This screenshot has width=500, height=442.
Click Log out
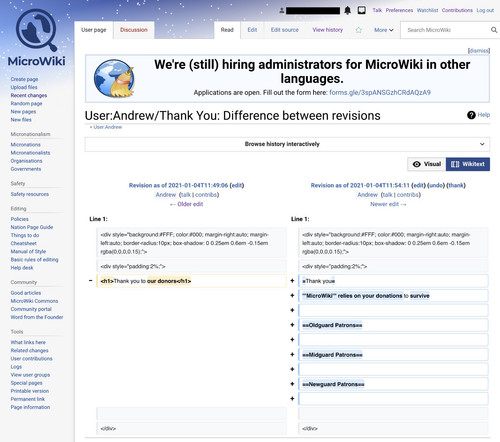pyautogui.click(x=485, y=10)
